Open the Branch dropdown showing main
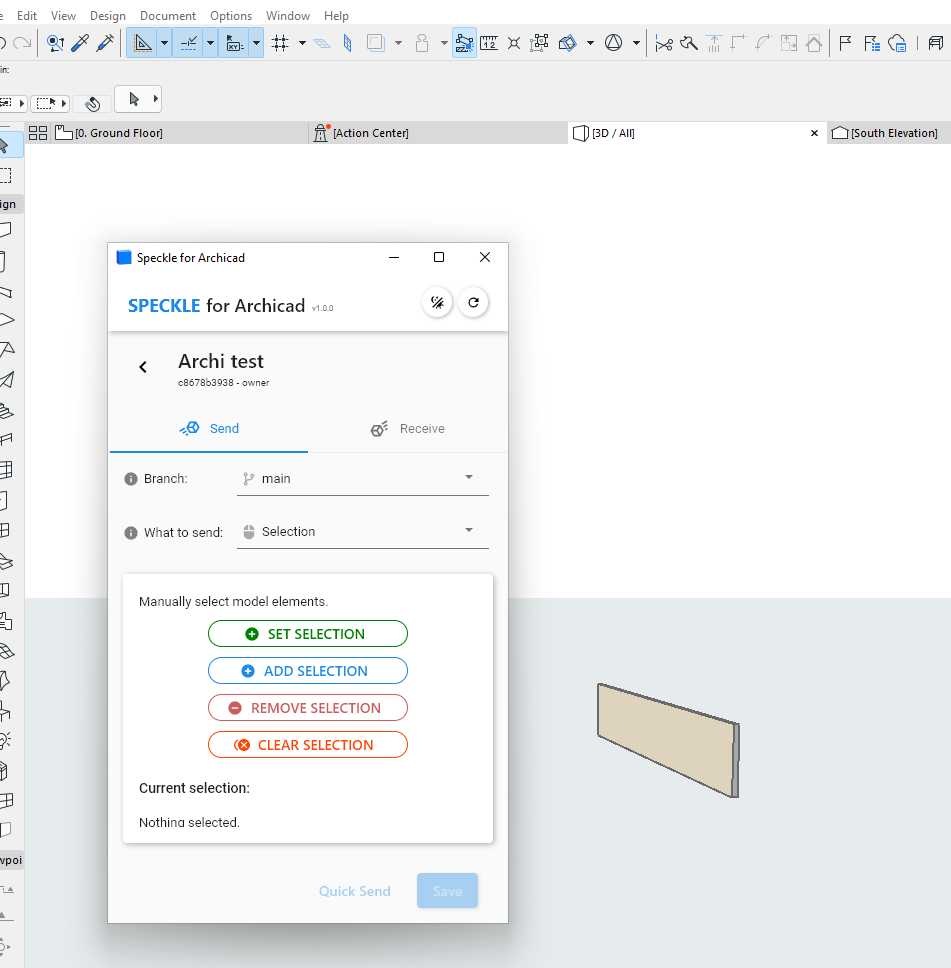The width and height of the screenshot is (951, 968). (362, 477)
